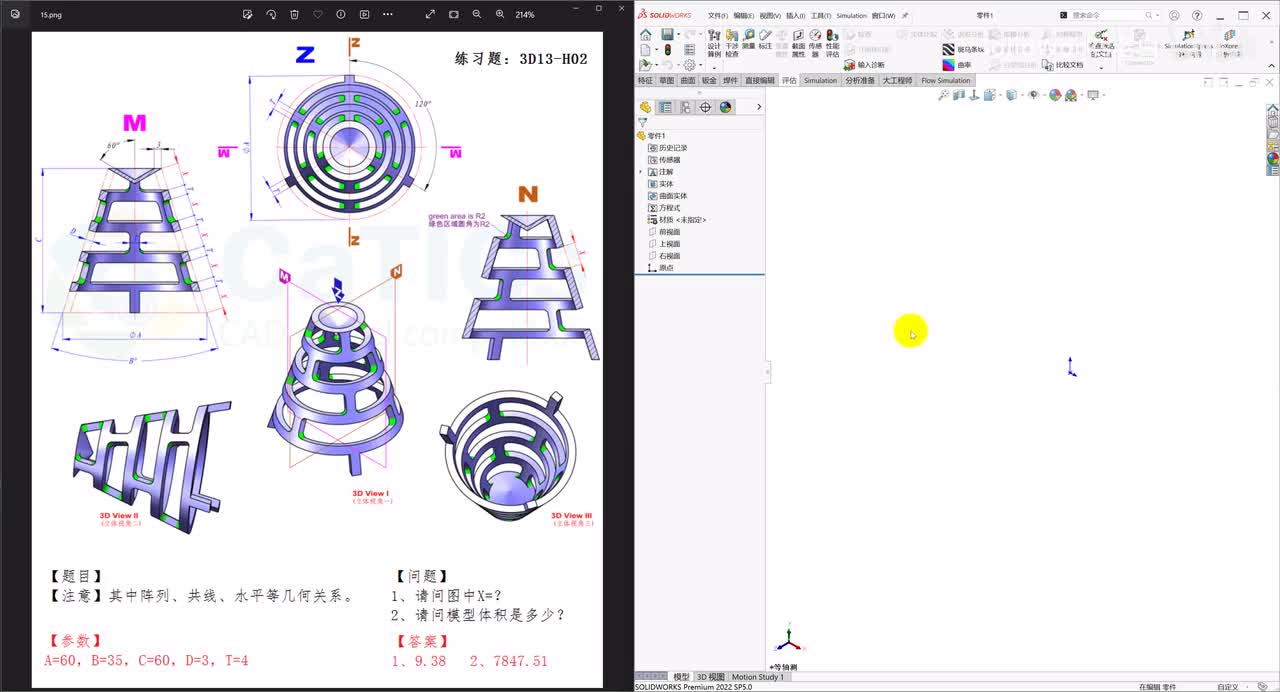The height and width of the screenshot is (692, 1280).
Task: Click the 比较文档 button
Action: coord(1062,65)
